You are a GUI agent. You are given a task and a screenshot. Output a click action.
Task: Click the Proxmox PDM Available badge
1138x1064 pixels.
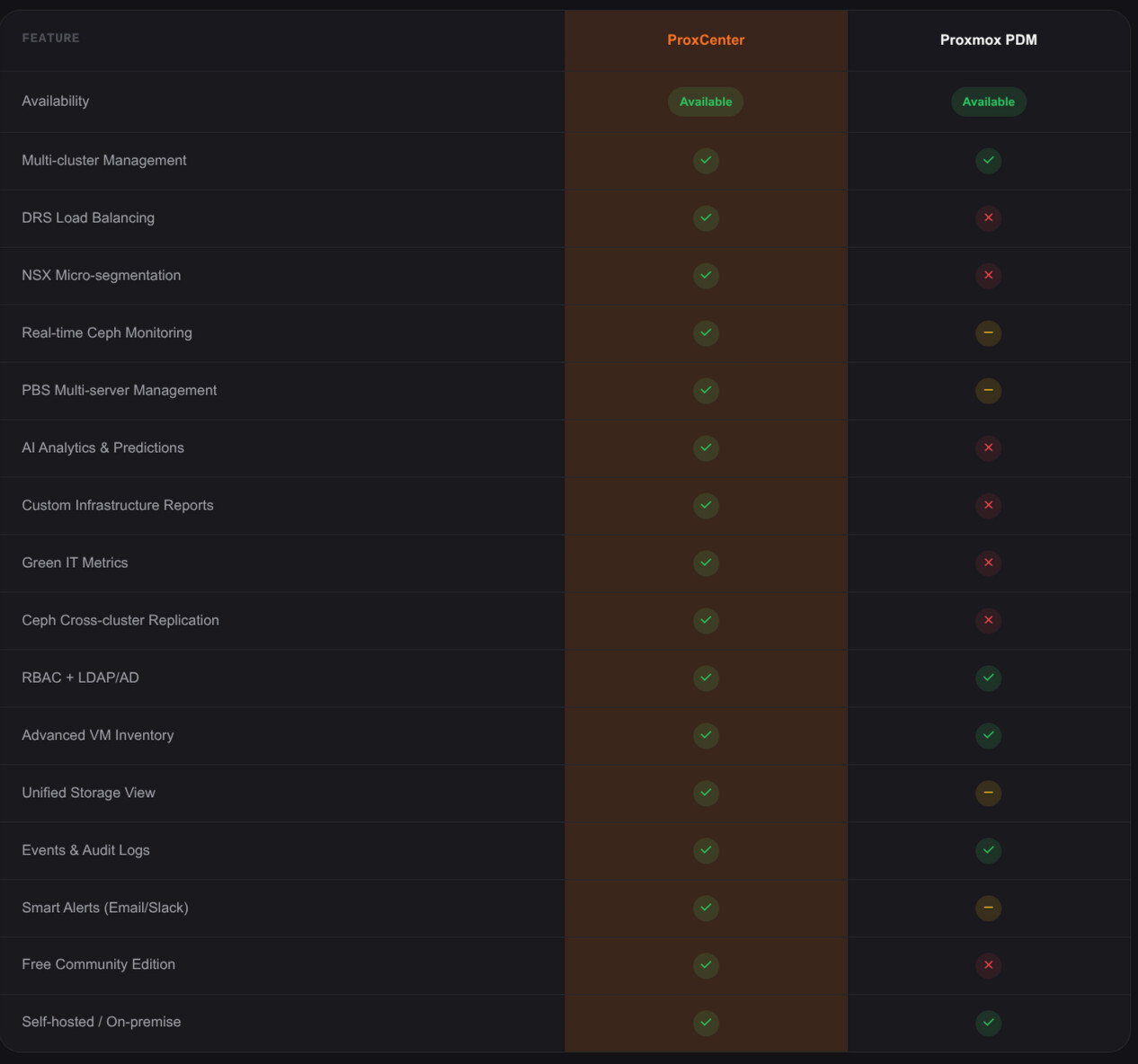pyautogui.click(x=988, y=102)
